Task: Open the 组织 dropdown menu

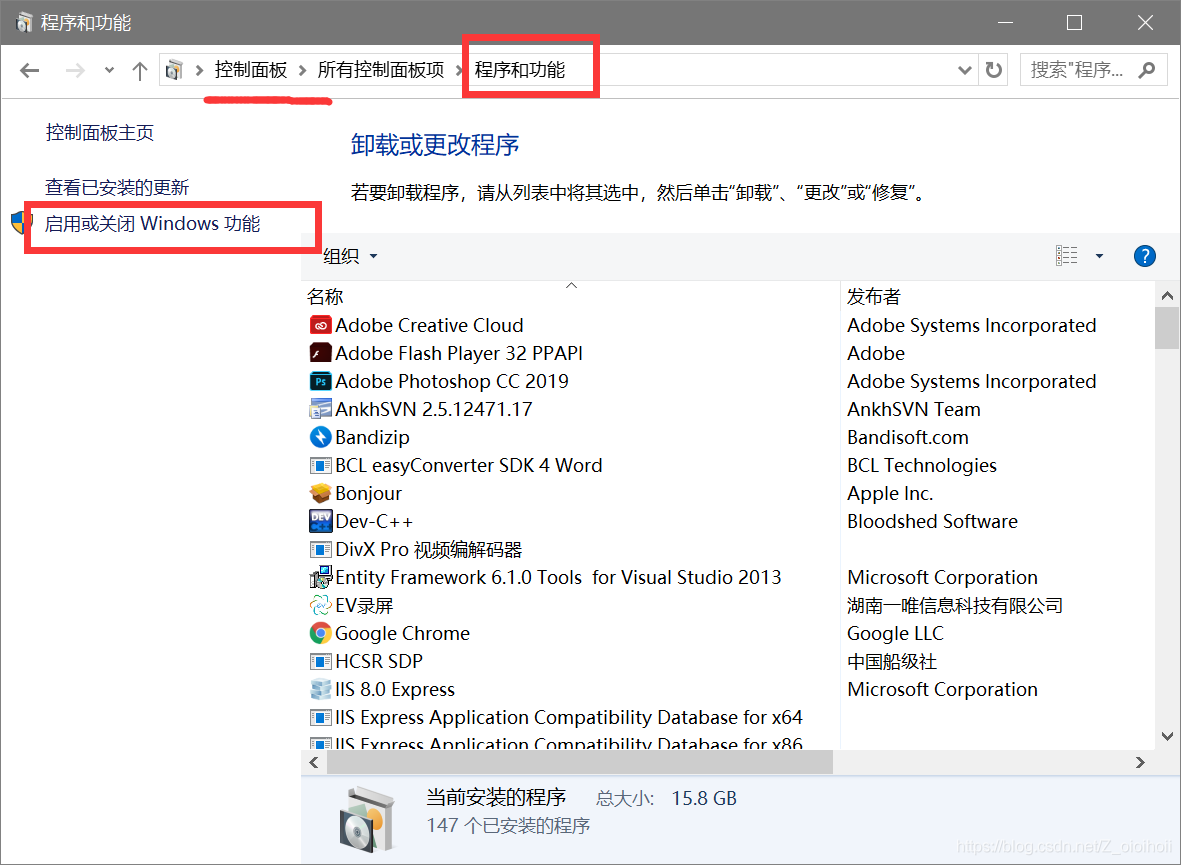Action: tap(350, 256)
